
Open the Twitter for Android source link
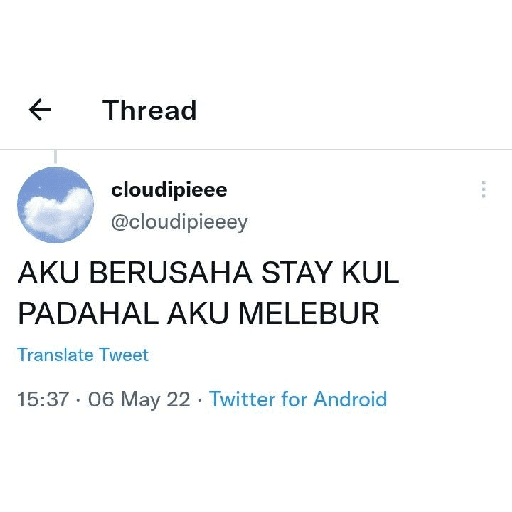(x=298, y=399)
